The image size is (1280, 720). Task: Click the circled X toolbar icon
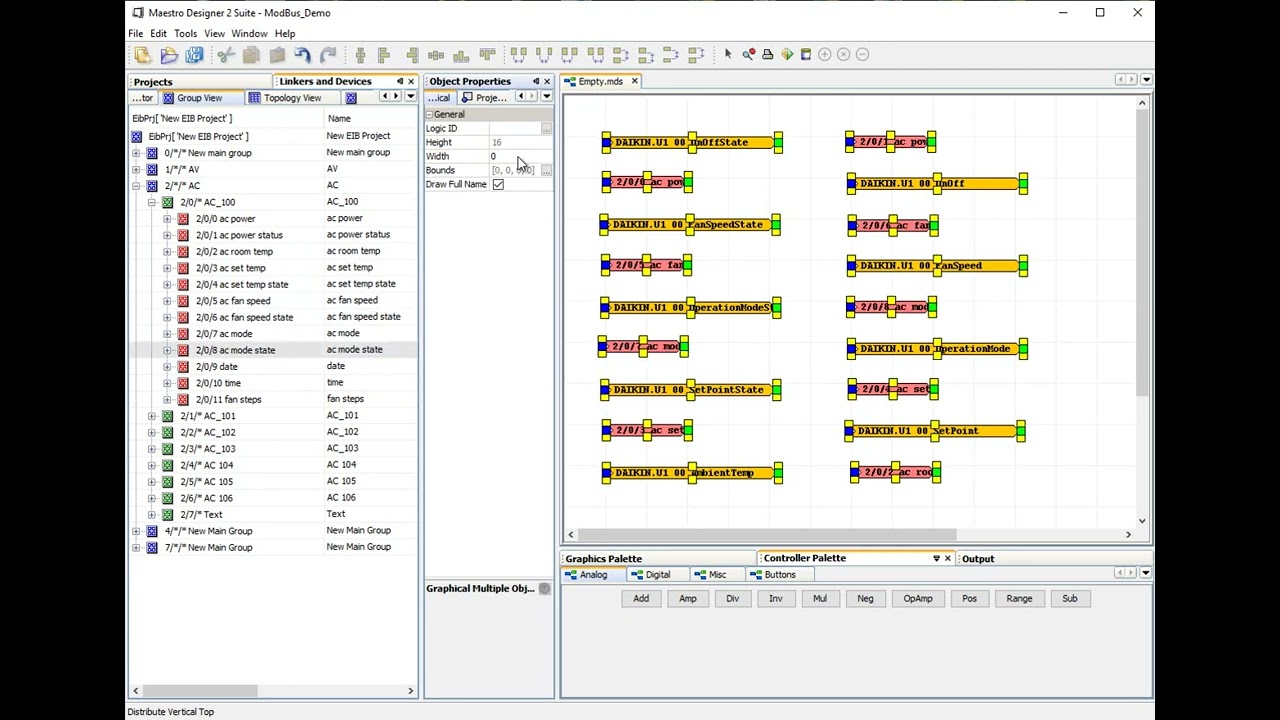pyautogui.click(x=844, y=54)
